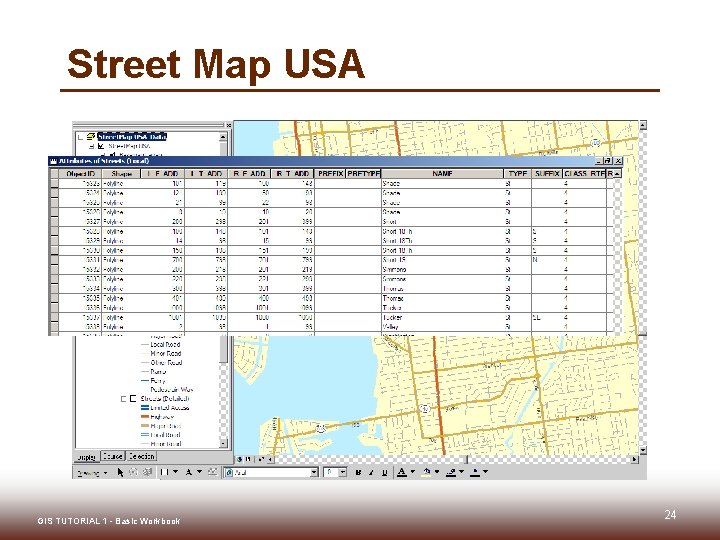
Task: Toggle italic text in Drawing toolbar
Action: (x=371, y=472)
